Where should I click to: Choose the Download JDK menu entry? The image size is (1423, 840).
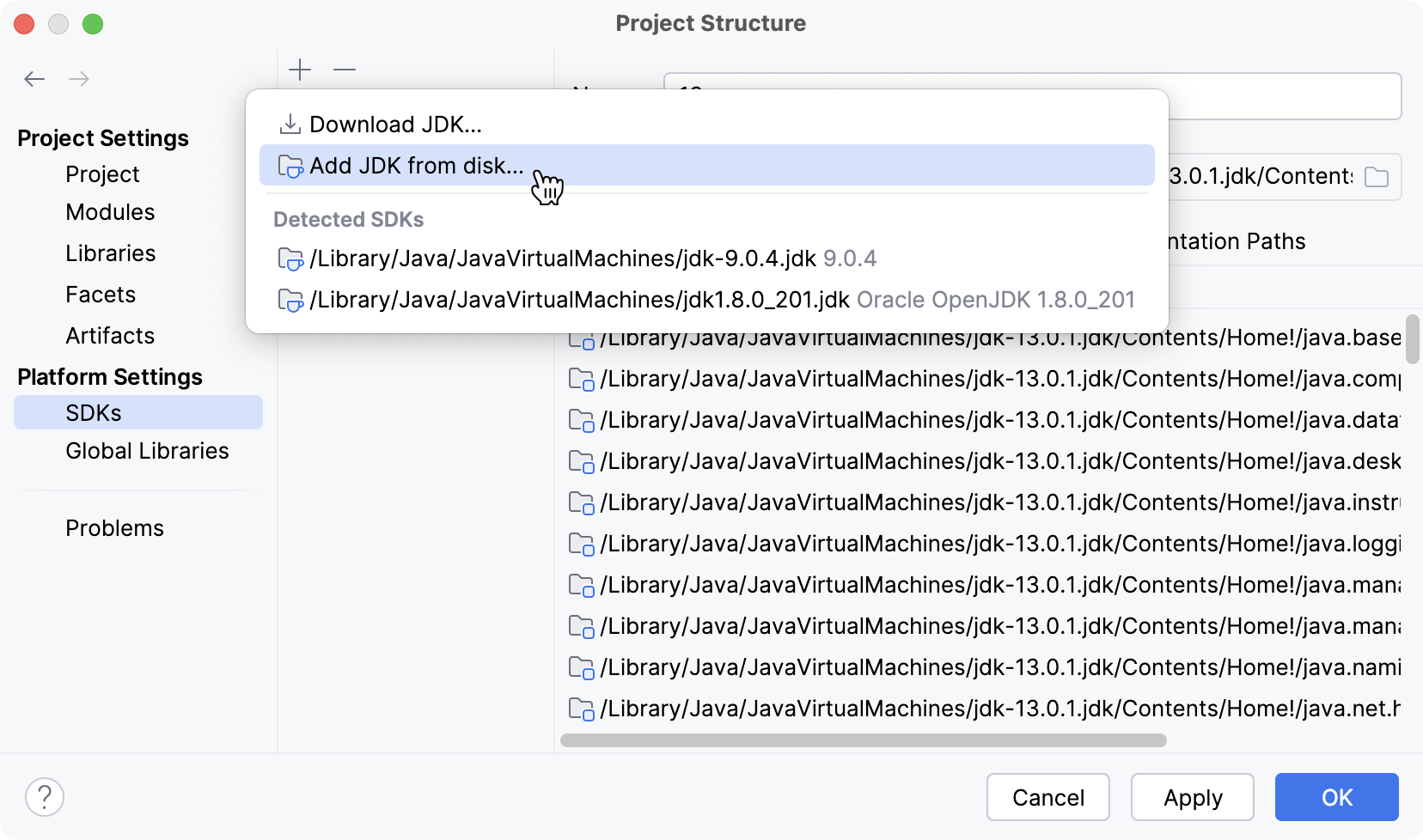pyautogui.click(x=395, y=124)
